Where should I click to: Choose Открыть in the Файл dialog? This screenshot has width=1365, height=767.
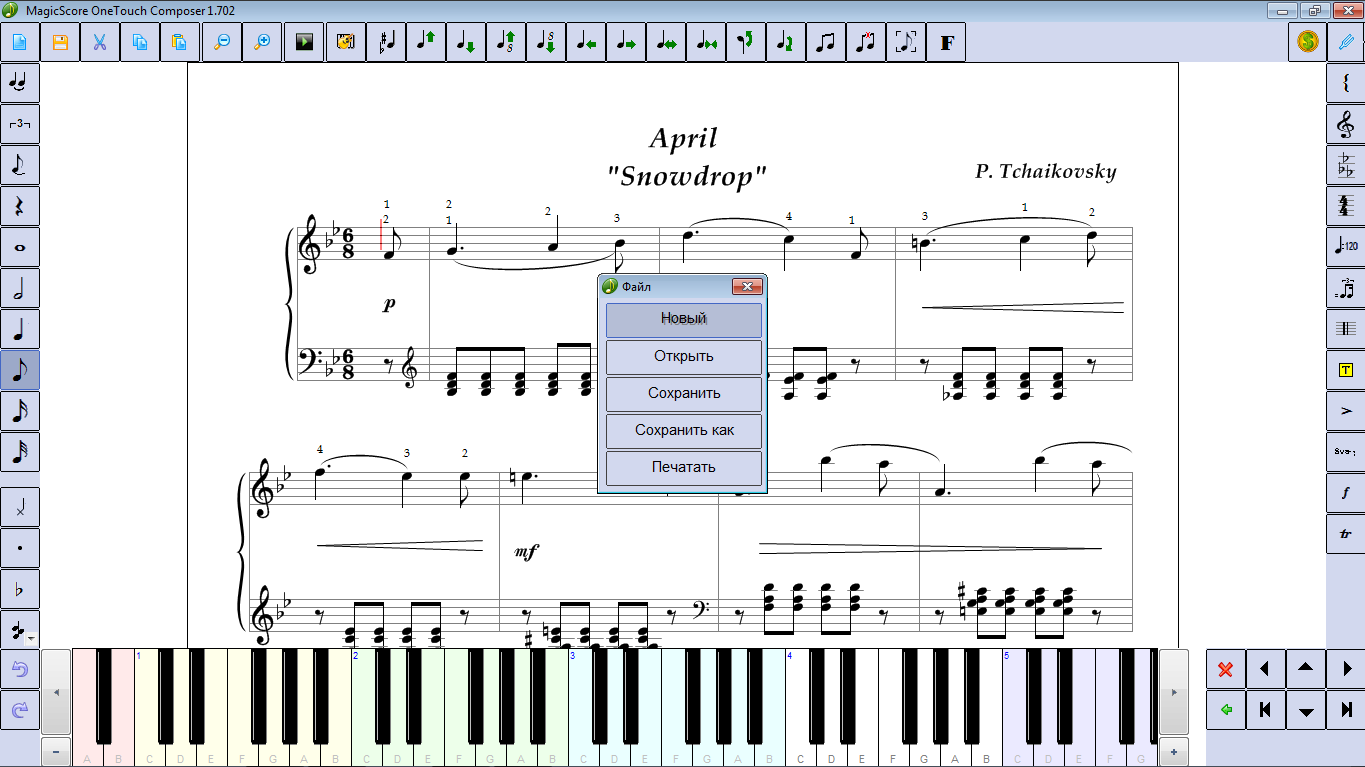(684, 356)
